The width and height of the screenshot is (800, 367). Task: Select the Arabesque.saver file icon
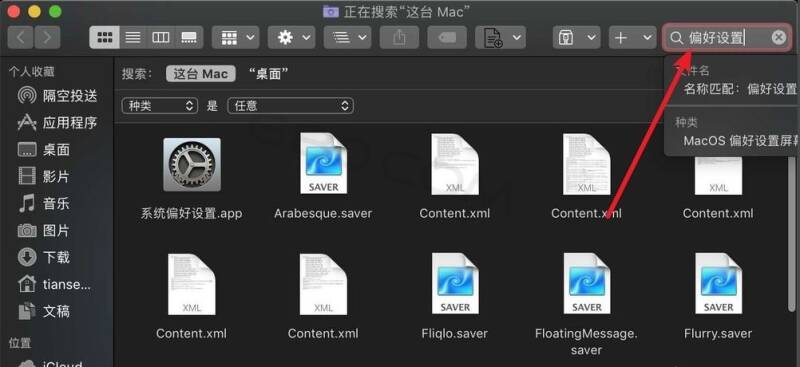[323, 164]
